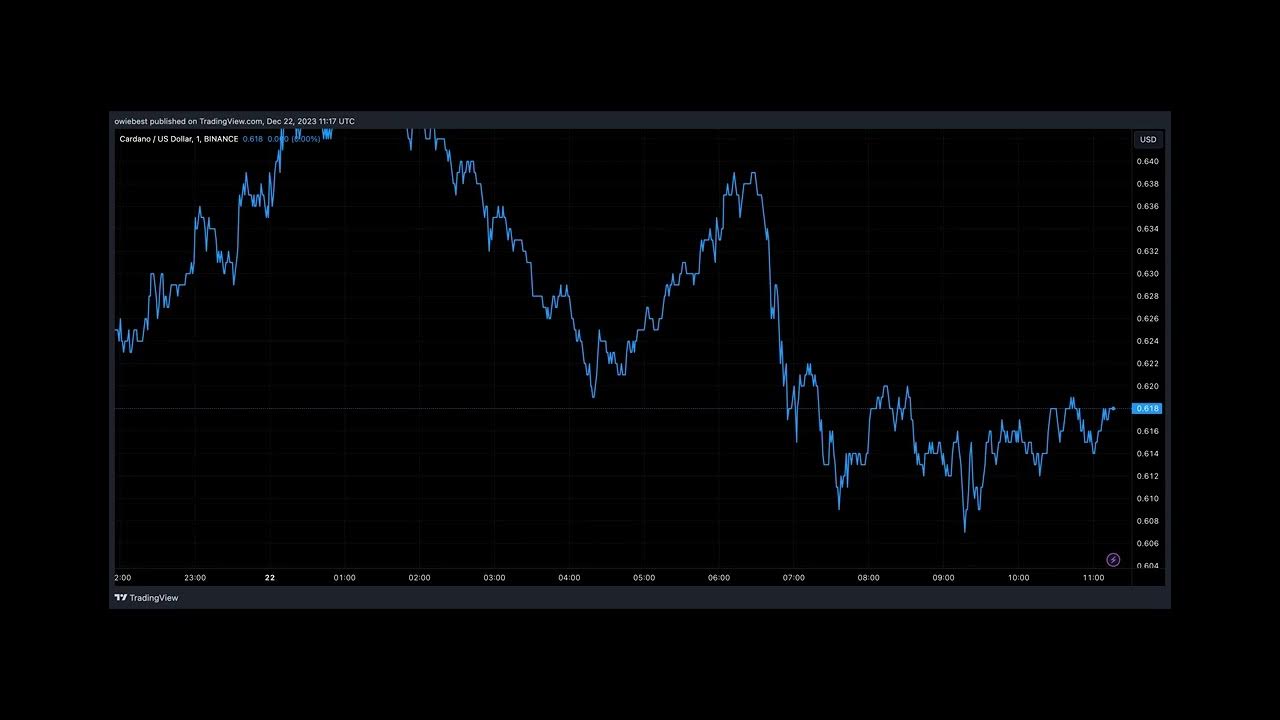Click the 23:00 time axis label

click(195, 578)
